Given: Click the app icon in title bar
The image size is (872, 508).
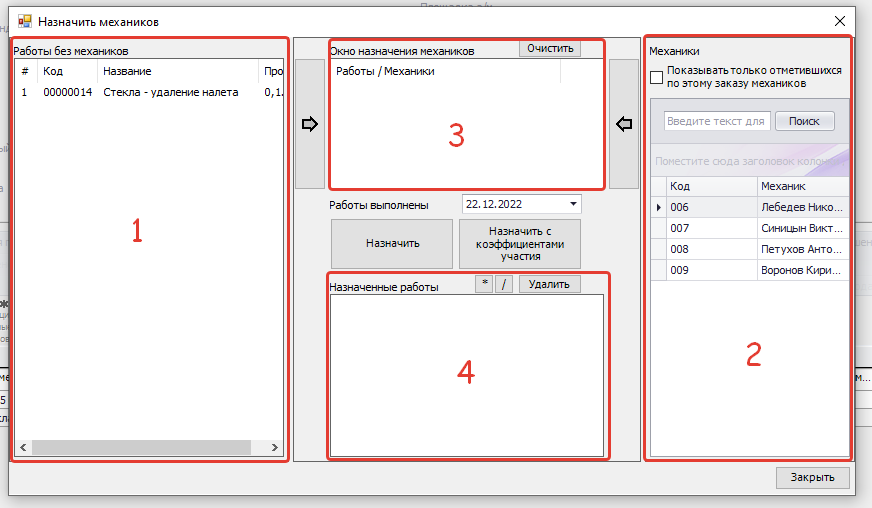Looking at the screenshot, I should [x=25, y=20].
